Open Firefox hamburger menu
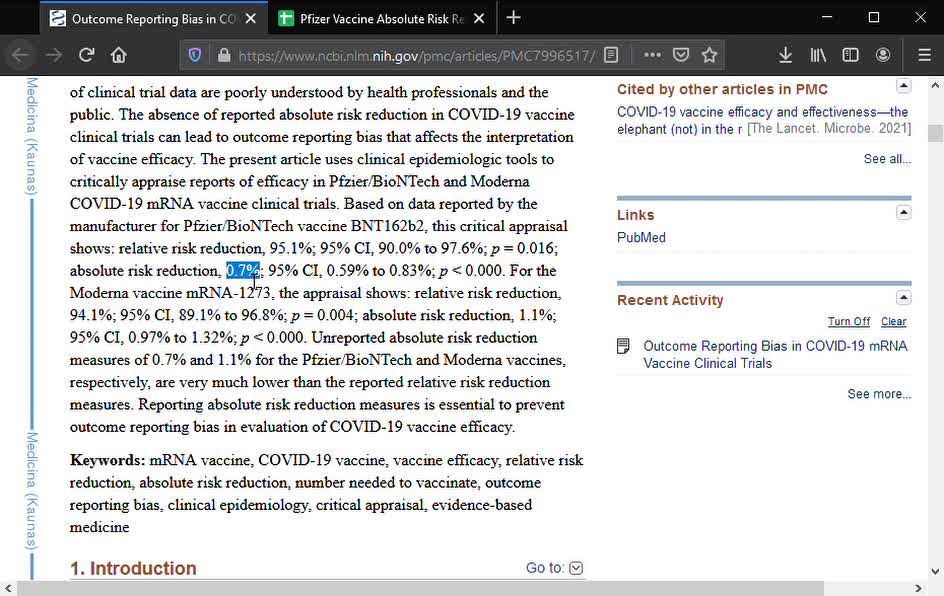 click(x=925, y=55)
